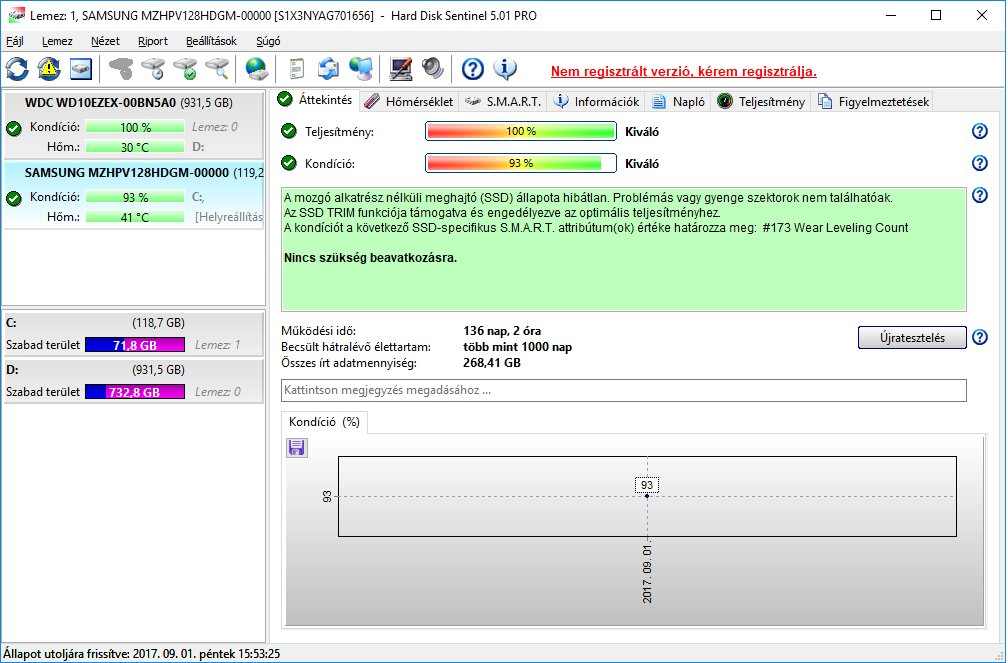Click the Samsung 41 °C temperature bar
Screen dimensions: 1008x663
pos(135,217)
